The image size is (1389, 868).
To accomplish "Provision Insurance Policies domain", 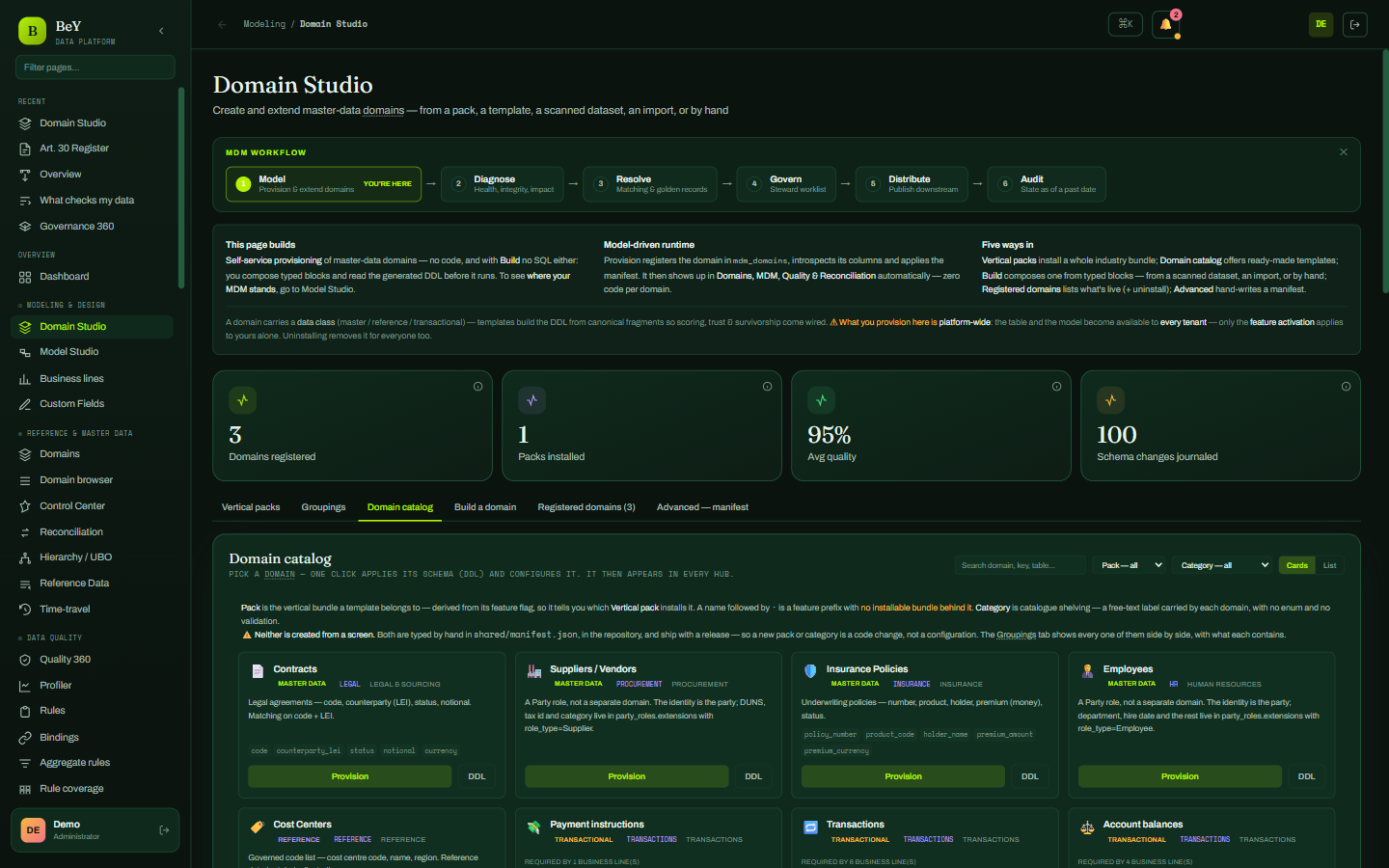I will pyautogui.click(x=904, y=776).
